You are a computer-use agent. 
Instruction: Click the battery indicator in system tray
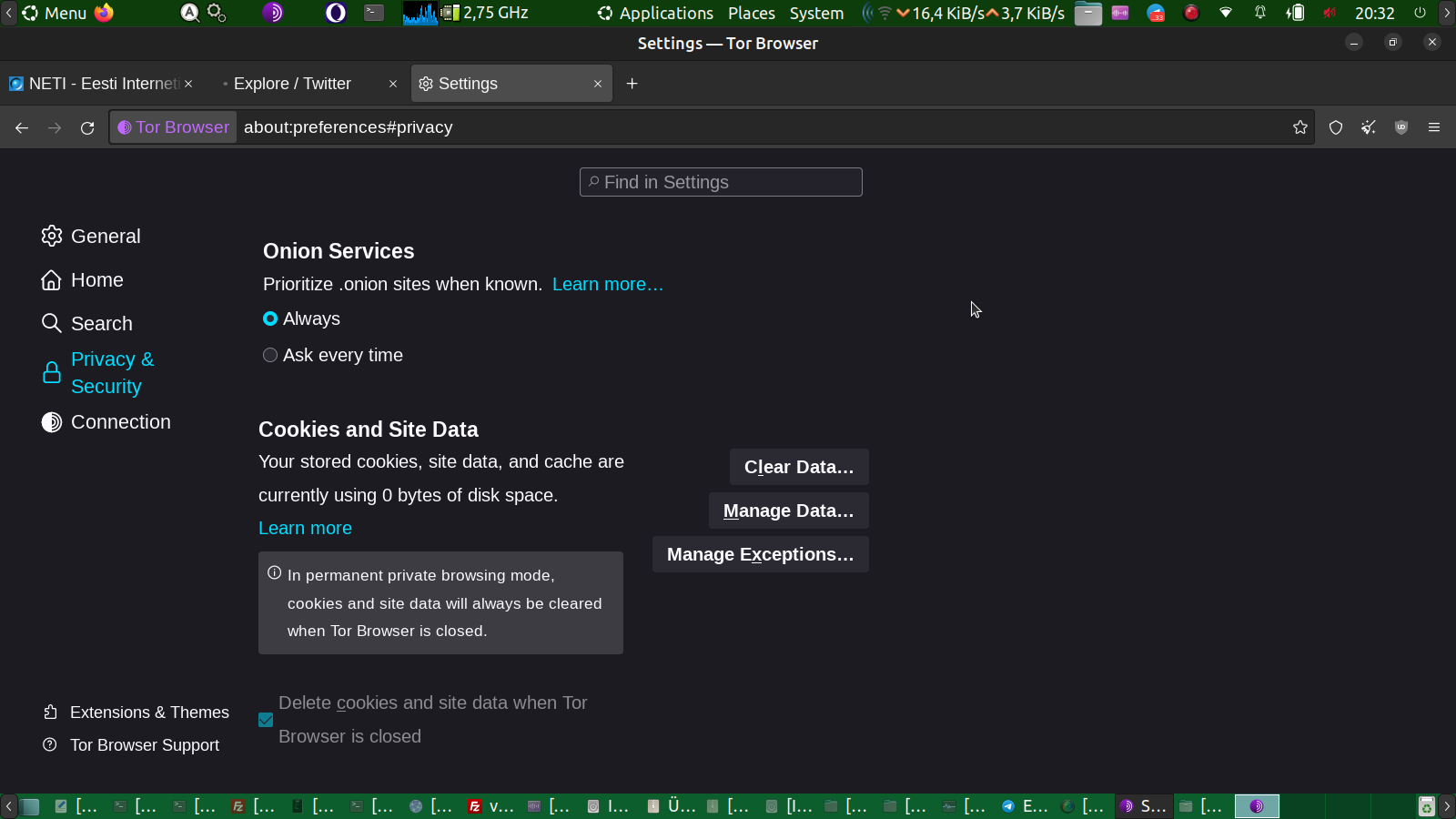coord(1295,13)
